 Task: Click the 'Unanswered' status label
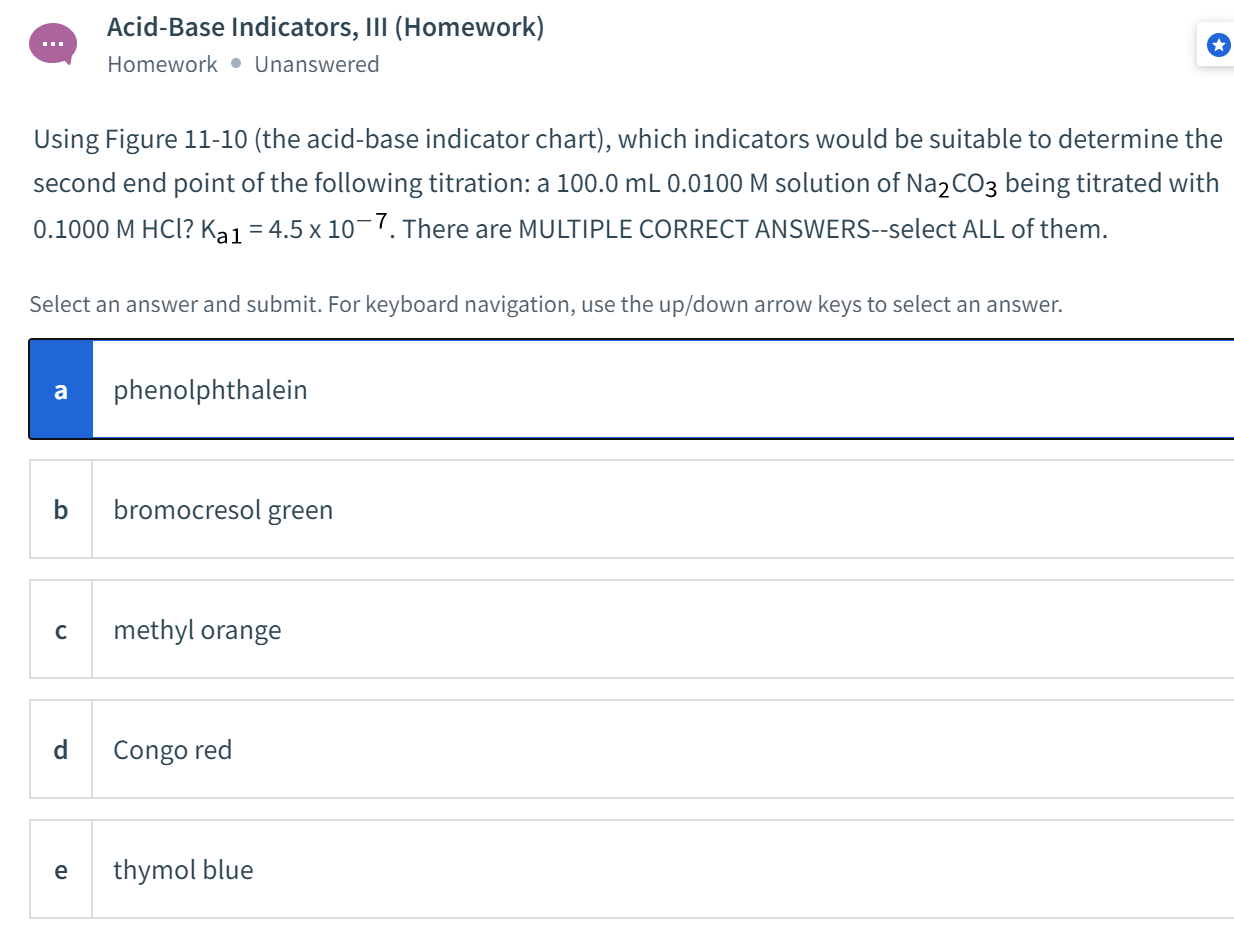317,63
